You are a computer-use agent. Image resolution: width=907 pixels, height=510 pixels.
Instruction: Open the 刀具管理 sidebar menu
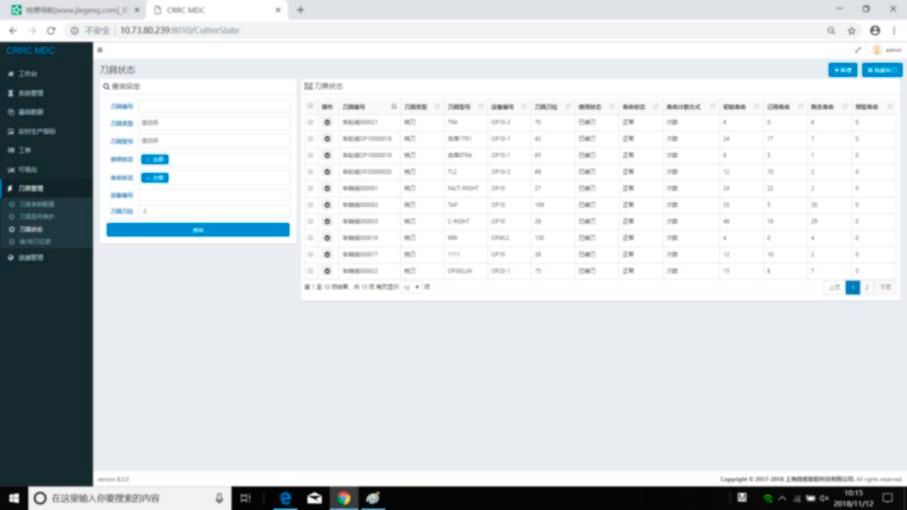coord(30,188)
